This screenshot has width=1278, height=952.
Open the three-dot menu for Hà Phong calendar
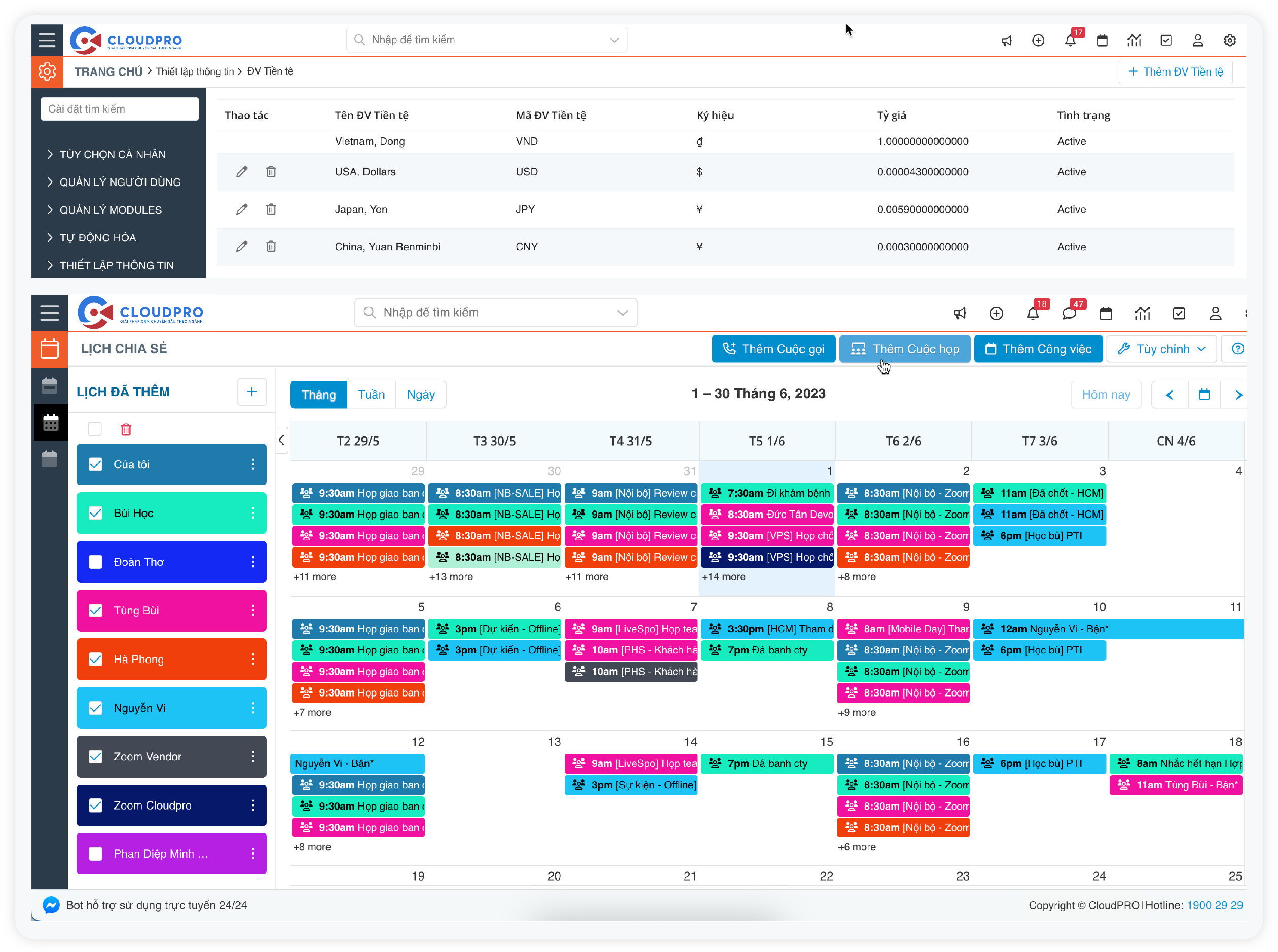(x=253, y=660)
